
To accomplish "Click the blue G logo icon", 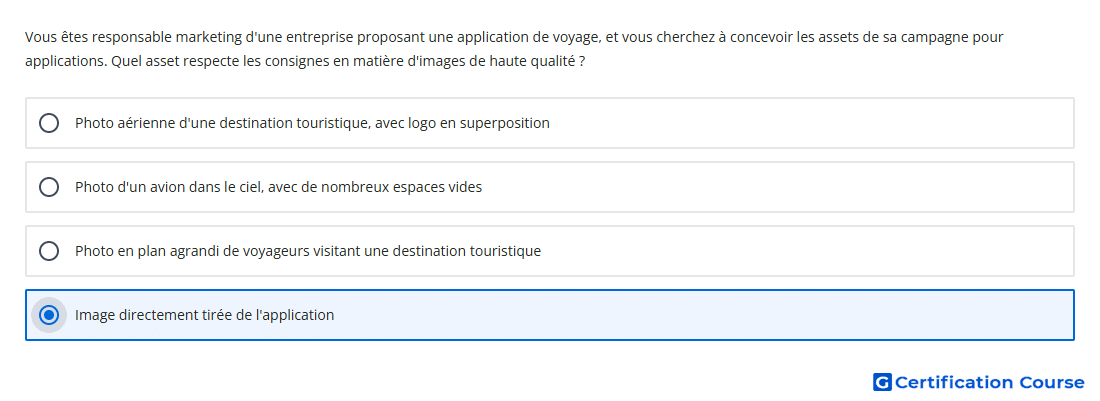I will click(882, 382).
